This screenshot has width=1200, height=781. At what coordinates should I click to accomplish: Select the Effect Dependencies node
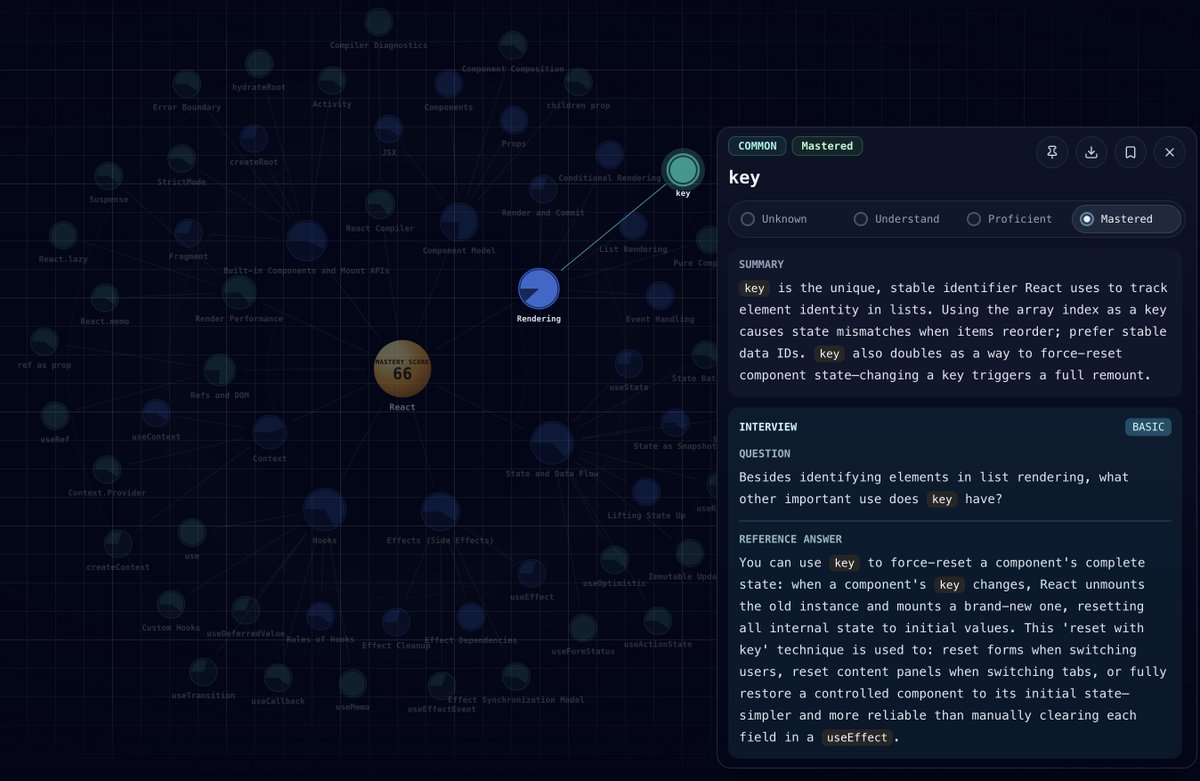coord(471,617)
